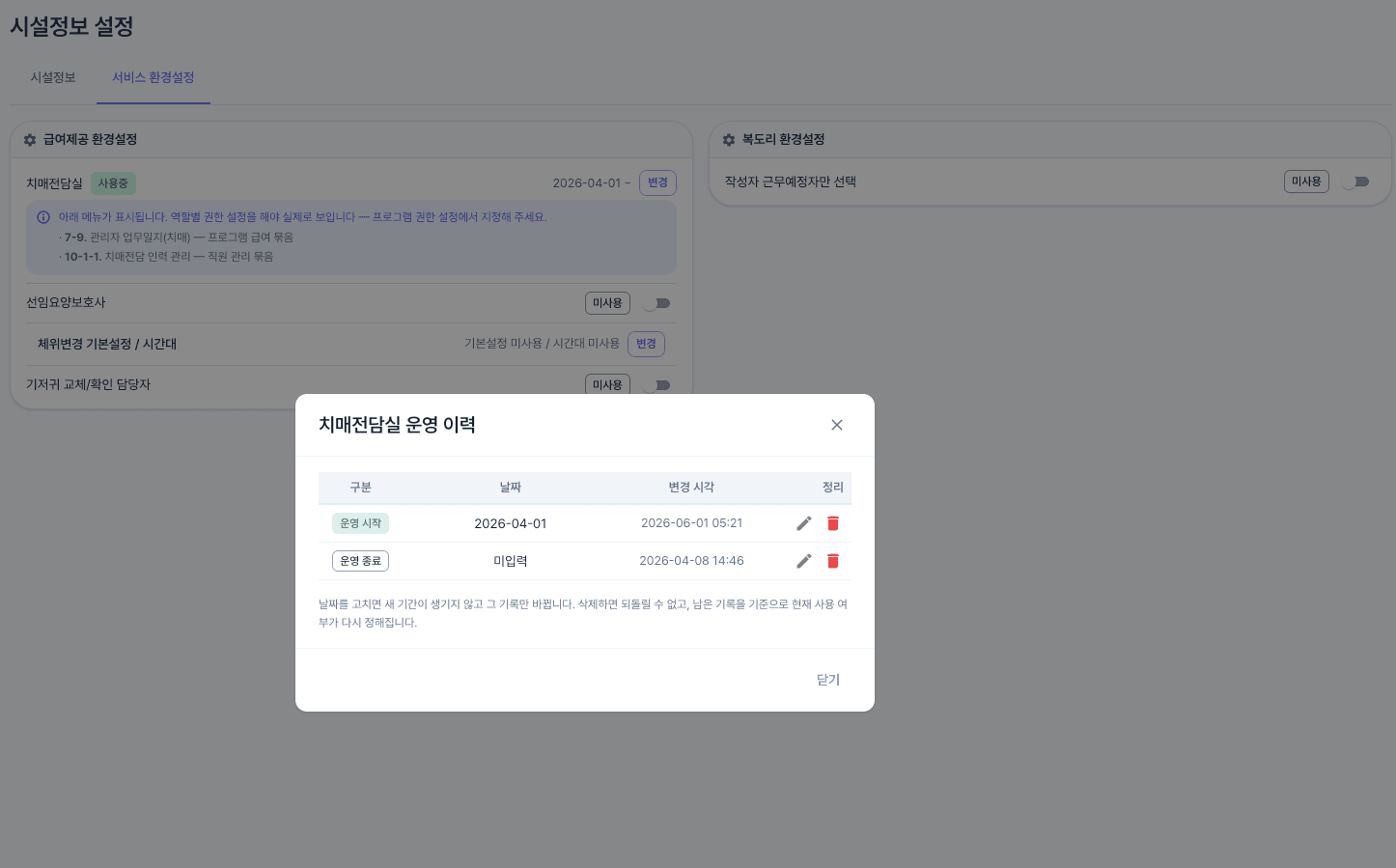Click the timestamp 2026-06-01 05:21
This screenshot has width=1396, height=868.
point(691,523)
